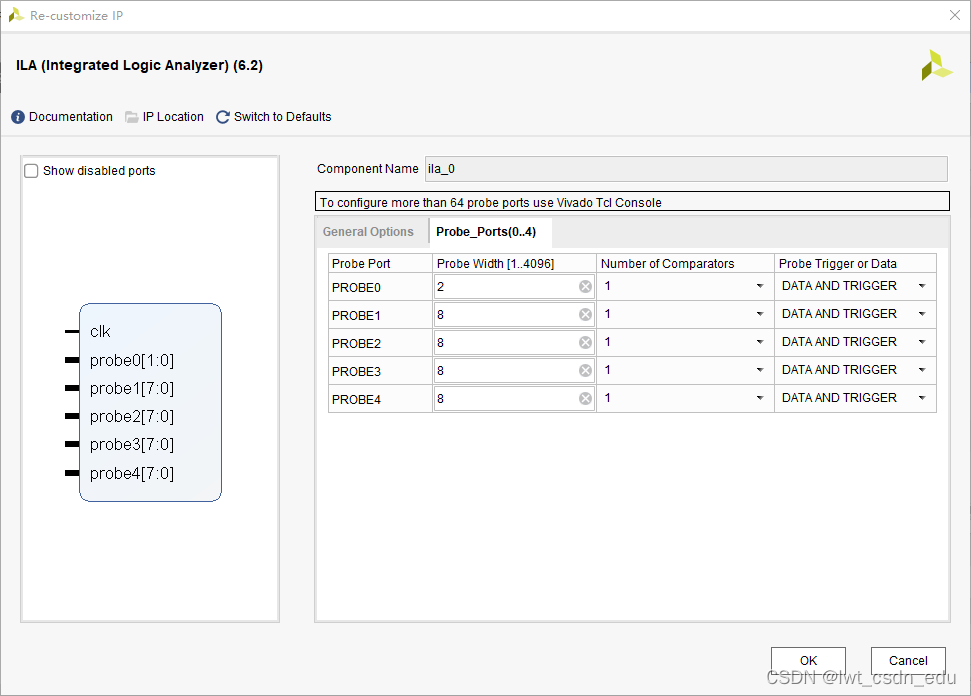The height and width of the screenshot is (696, 971).
Task: Switch to the General Options tab
Action: (x=368, y=232)
